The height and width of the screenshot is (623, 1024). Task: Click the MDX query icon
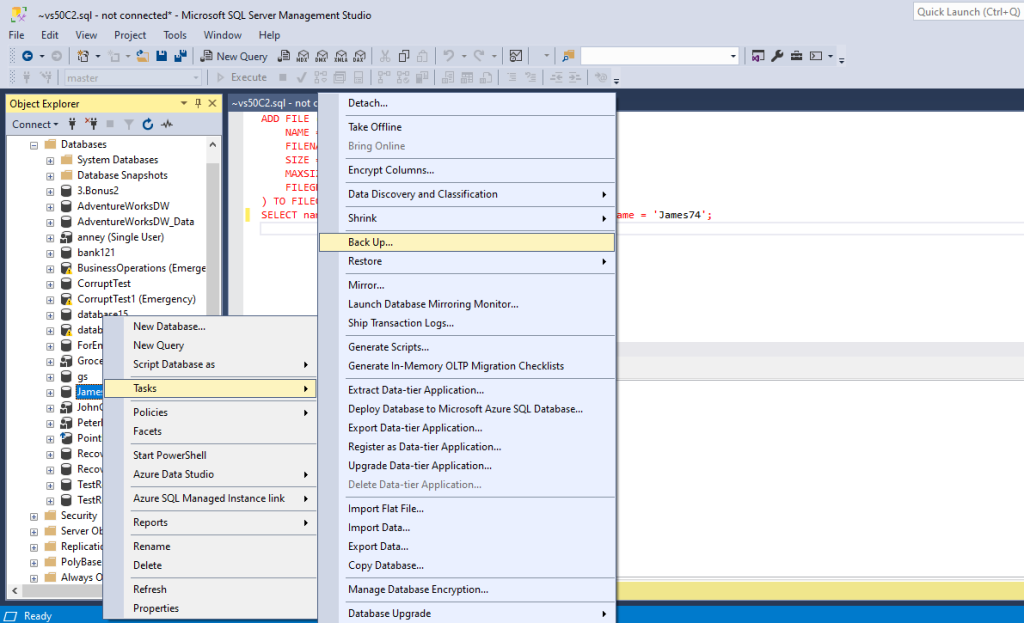coord(303,56)
